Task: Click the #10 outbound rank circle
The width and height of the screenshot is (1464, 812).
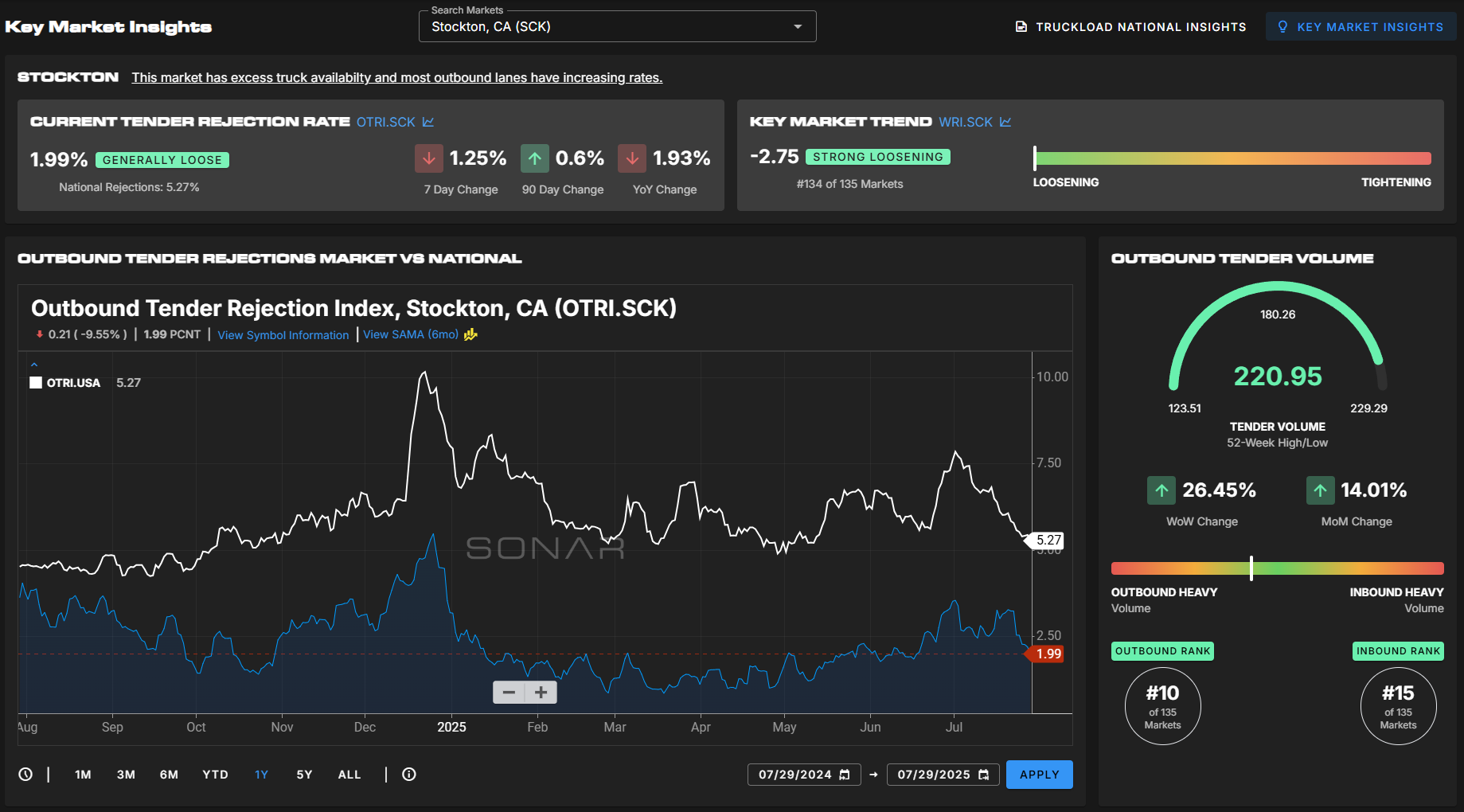Action: [x=1163, y=706]
